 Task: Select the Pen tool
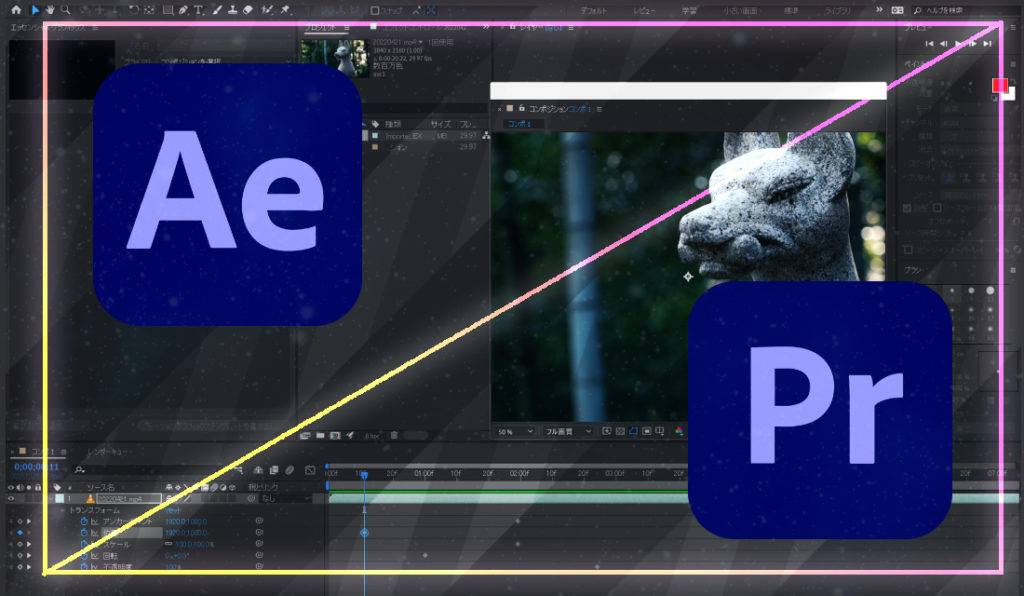(182, 10)
